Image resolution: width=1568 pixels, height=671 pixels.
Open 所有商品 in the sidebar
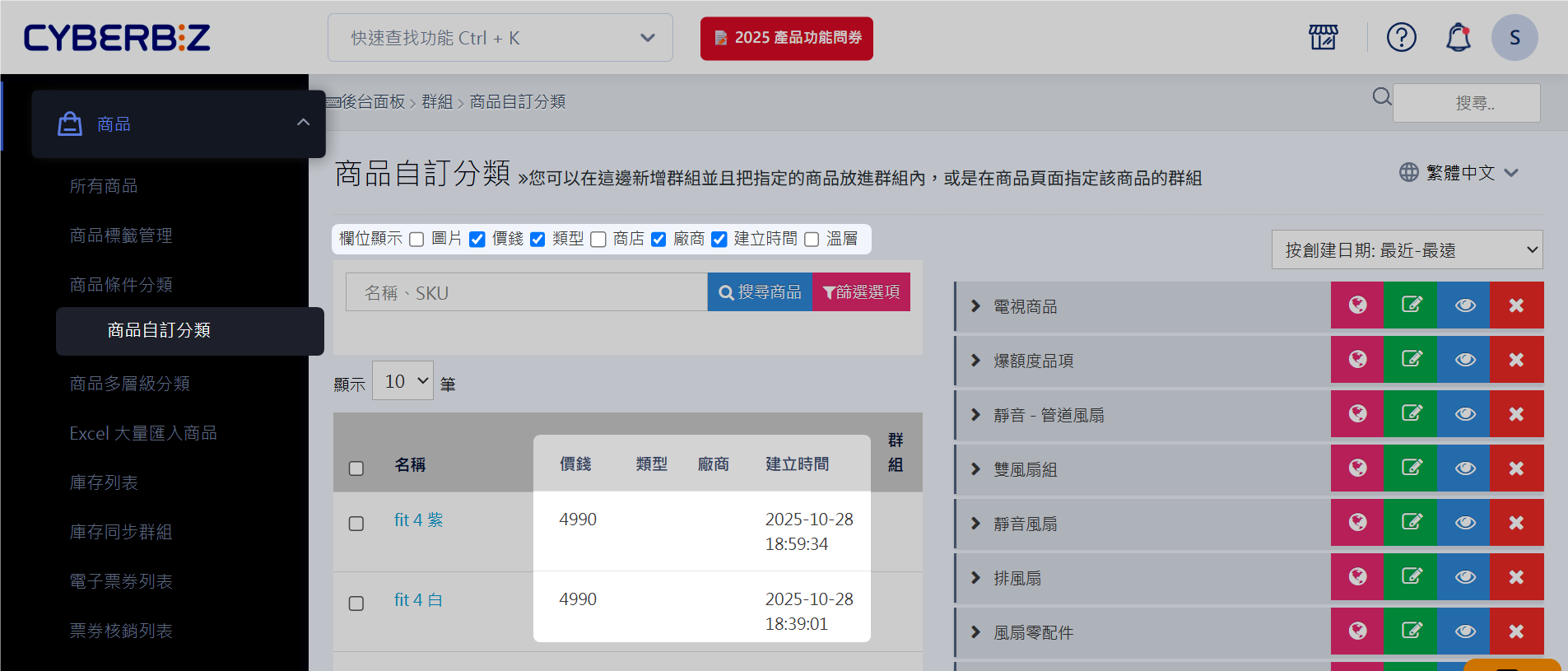click(x=104, y=186)
